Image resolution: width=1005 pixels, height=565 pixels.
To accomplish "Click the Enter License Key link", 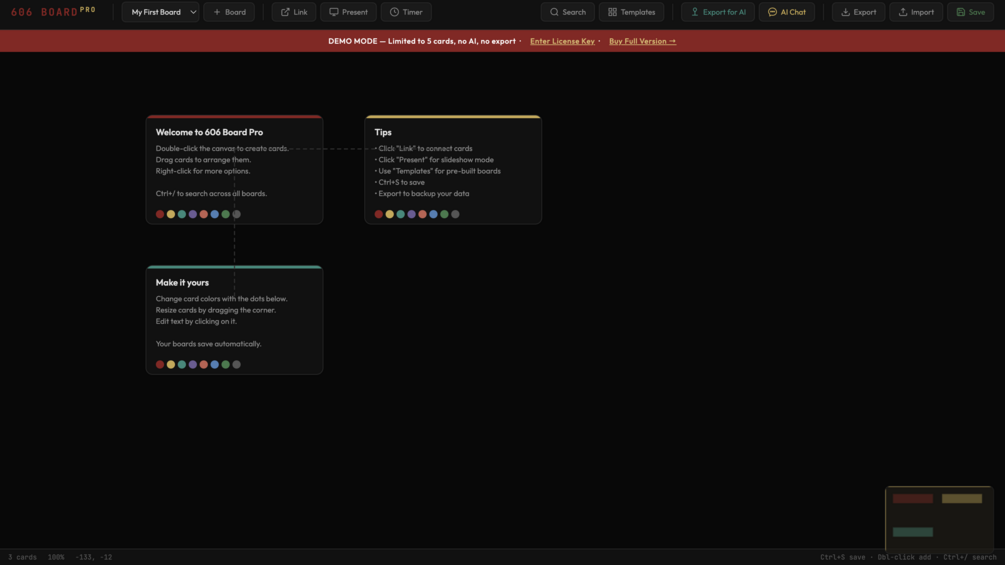I will (x=562, y=41).
